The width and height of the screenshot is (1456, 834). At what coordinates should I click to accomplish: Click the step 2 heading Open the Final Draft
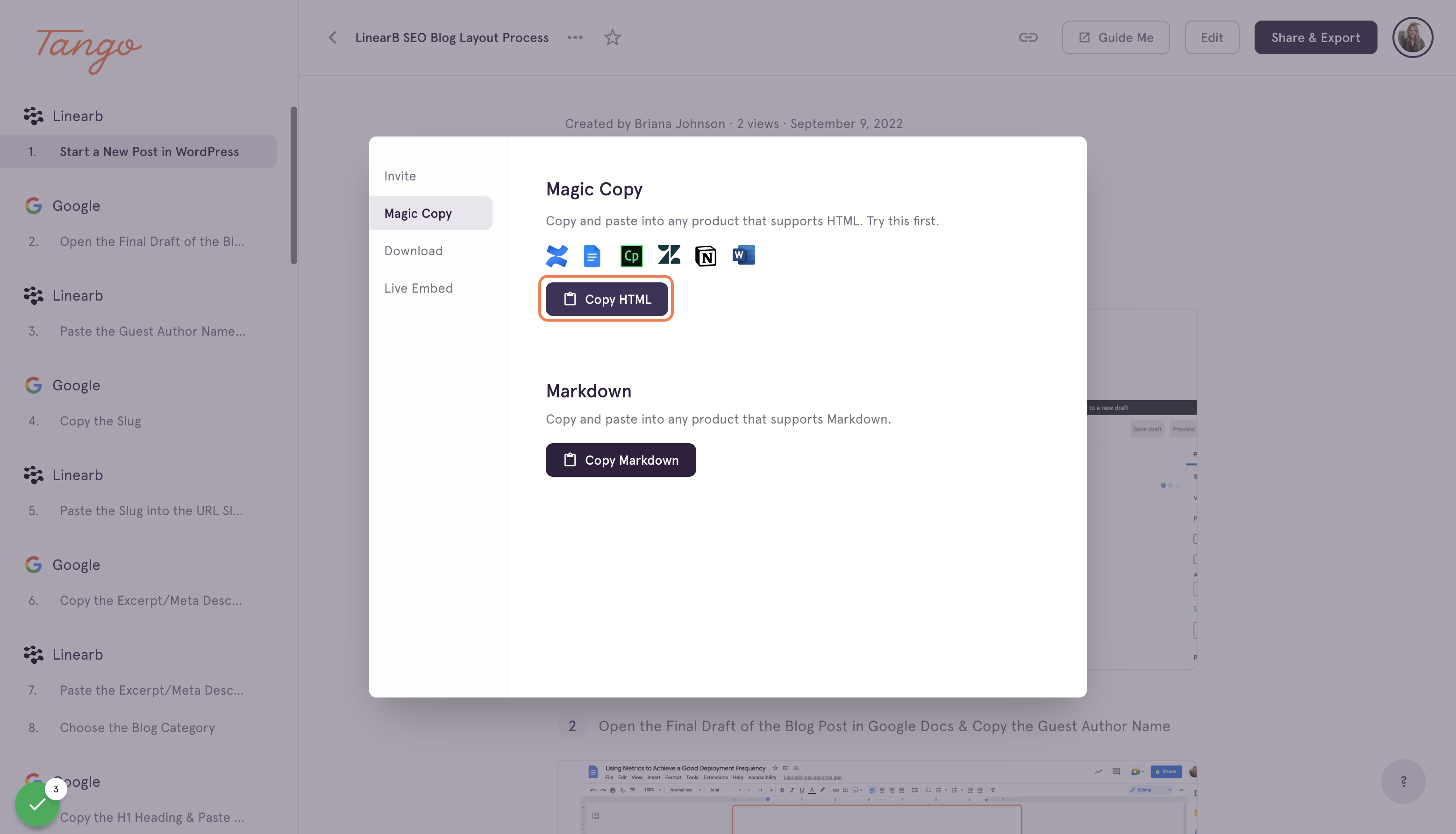click(x=884, y=726)
